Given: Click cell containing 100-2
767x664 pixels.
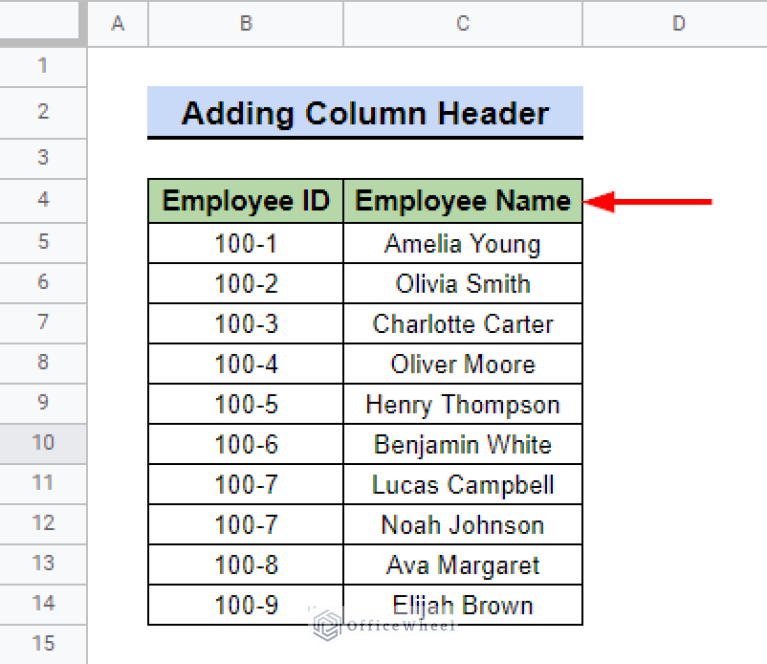Looking at the screenshot, I should 246,283.
